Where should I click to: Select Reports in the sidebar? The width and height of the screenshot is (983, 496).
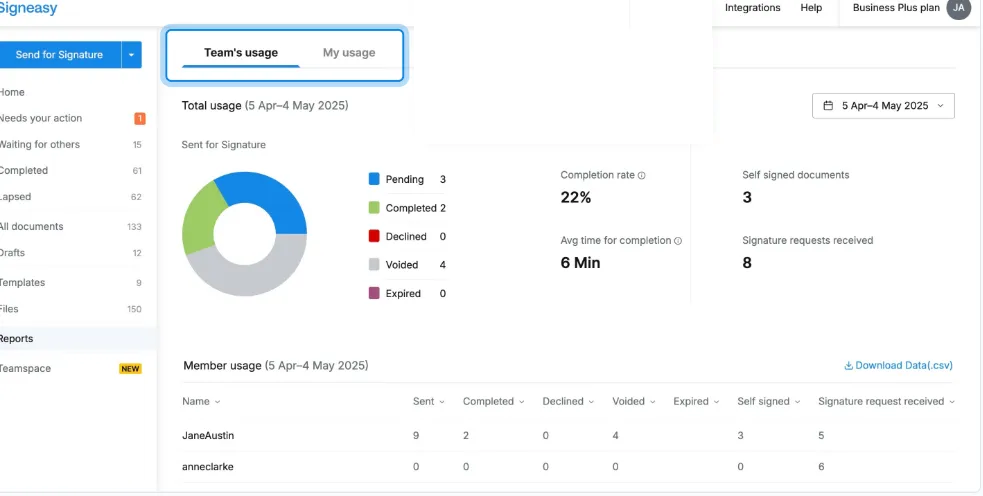[17, 339]
